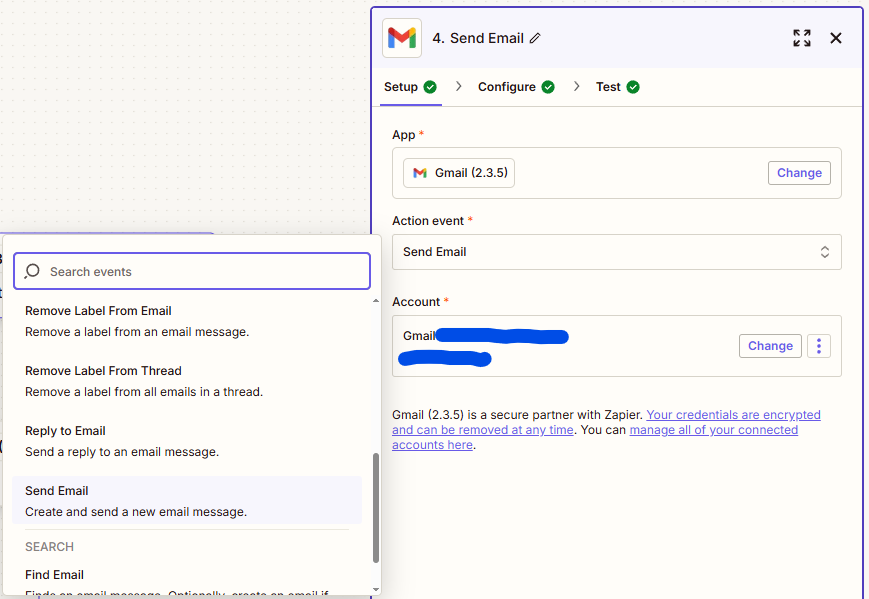
Task: Click the green checkmark beside Configure
Action: [548, 87]
